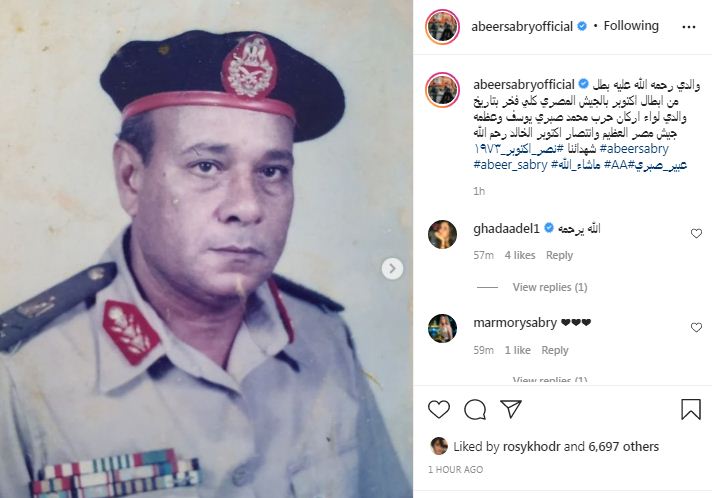The width and height of the screenshot is (712, 498).
Task: Share the post via paper plane icon
Action: [511, 409]
